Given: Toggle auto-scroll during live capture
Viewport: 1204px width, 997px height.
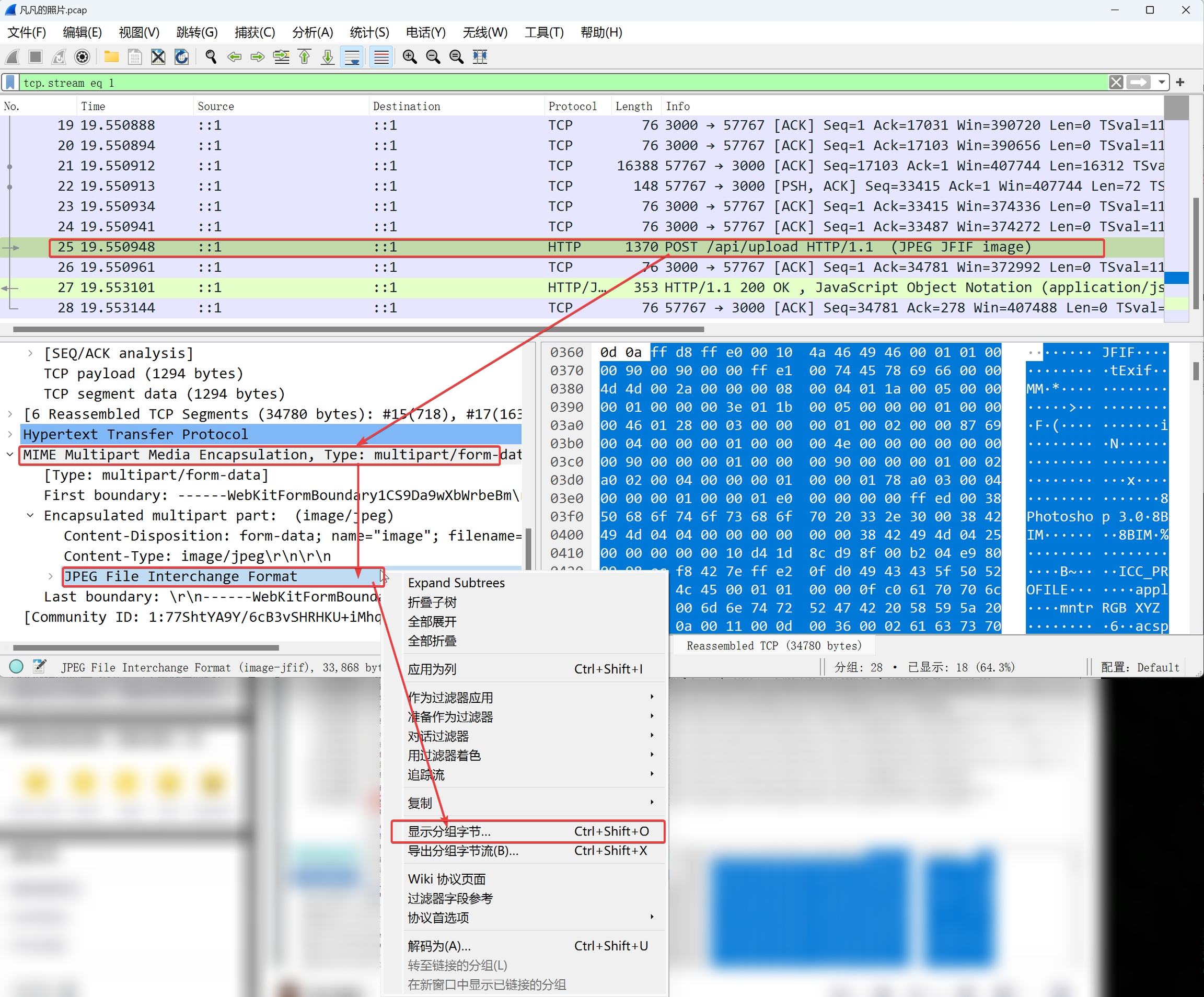Looking at the screenshot, I should pos(352,57).
